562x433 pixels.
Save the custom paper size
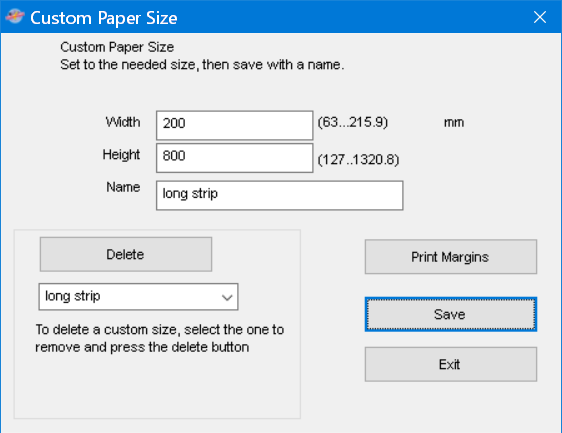tap(451, 314)
